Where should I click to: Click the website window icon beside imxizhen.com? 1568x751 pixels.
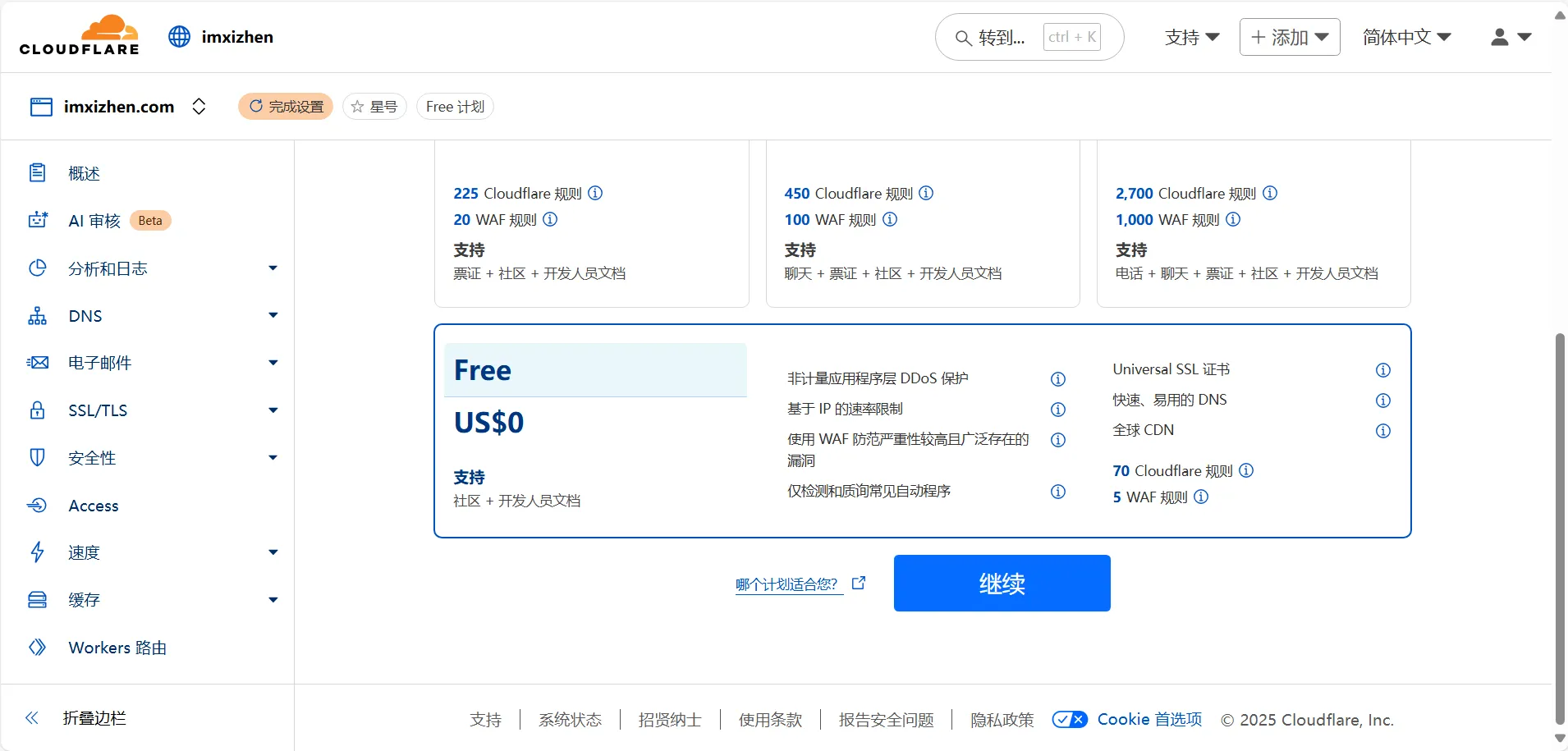tap(41, 107)
